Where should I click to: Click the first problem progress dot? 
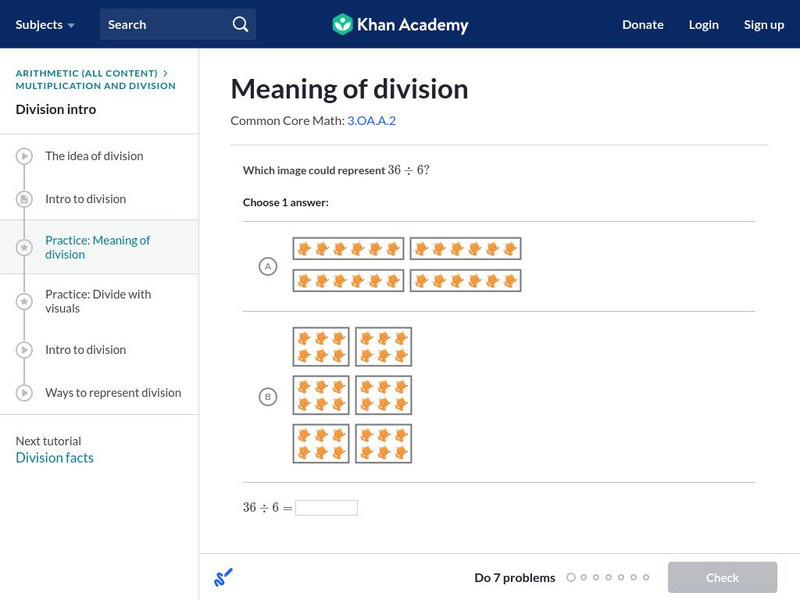click(571, 577)
